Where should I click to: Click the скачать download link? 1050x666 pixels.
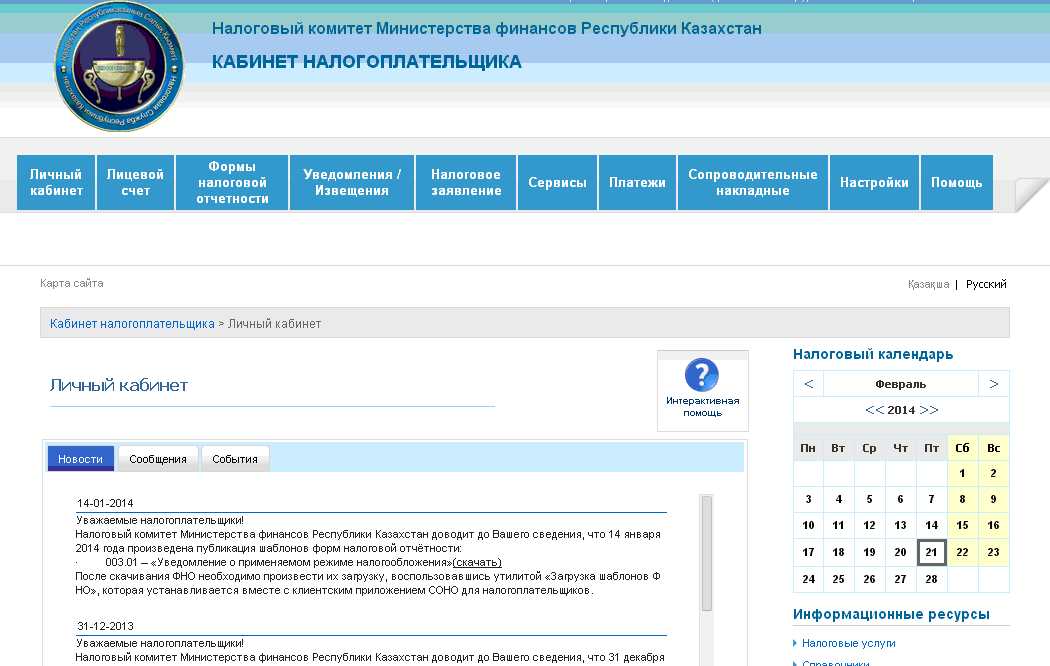click(477, 562)
